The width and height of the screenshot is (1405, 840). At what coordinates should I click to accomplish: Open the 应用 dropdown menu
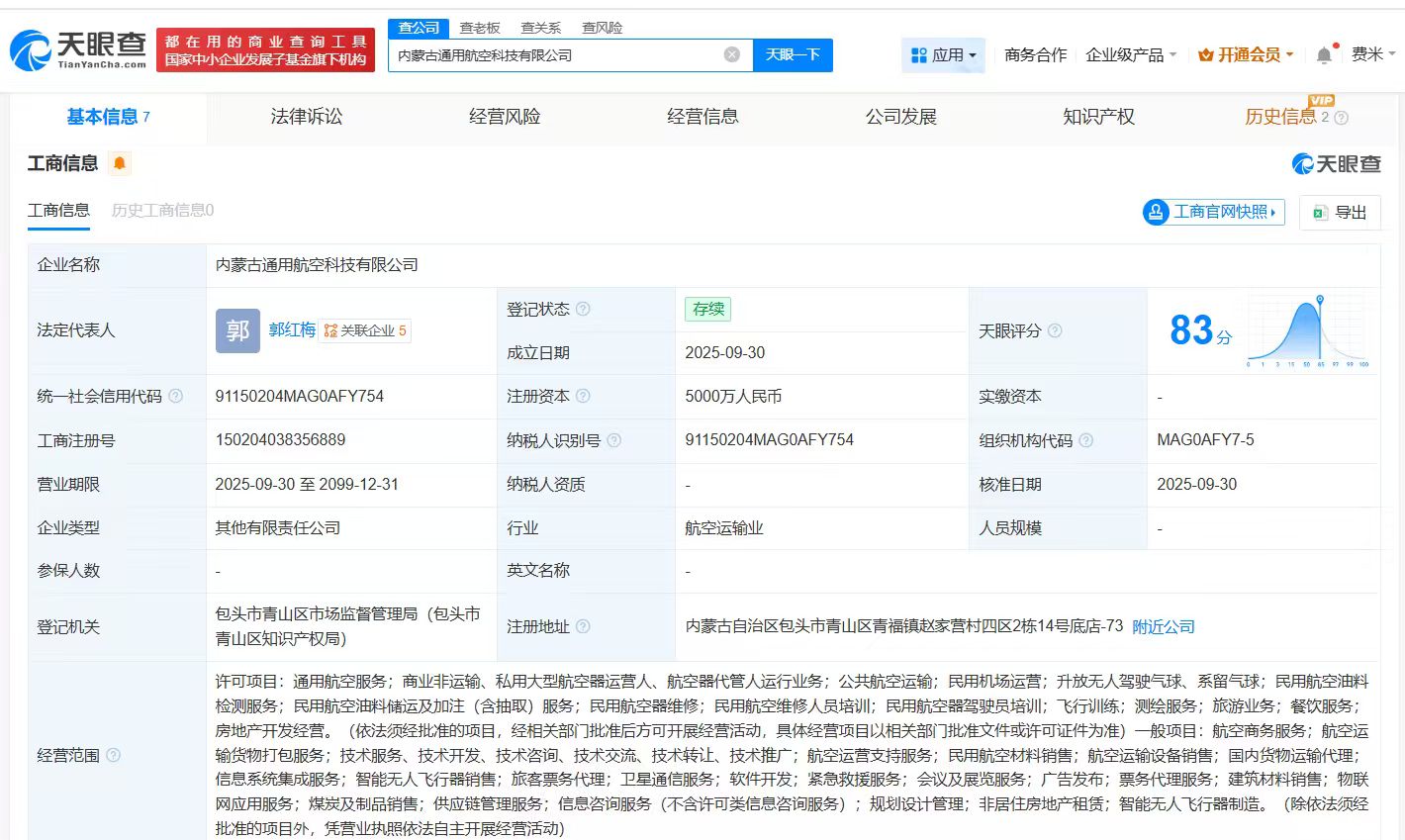click(x=944, y=55)
